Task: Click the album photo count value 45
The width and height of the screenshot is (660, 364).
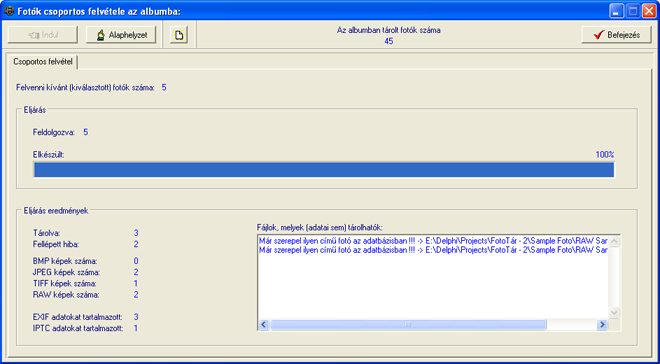Action: [x=389, y=41]
